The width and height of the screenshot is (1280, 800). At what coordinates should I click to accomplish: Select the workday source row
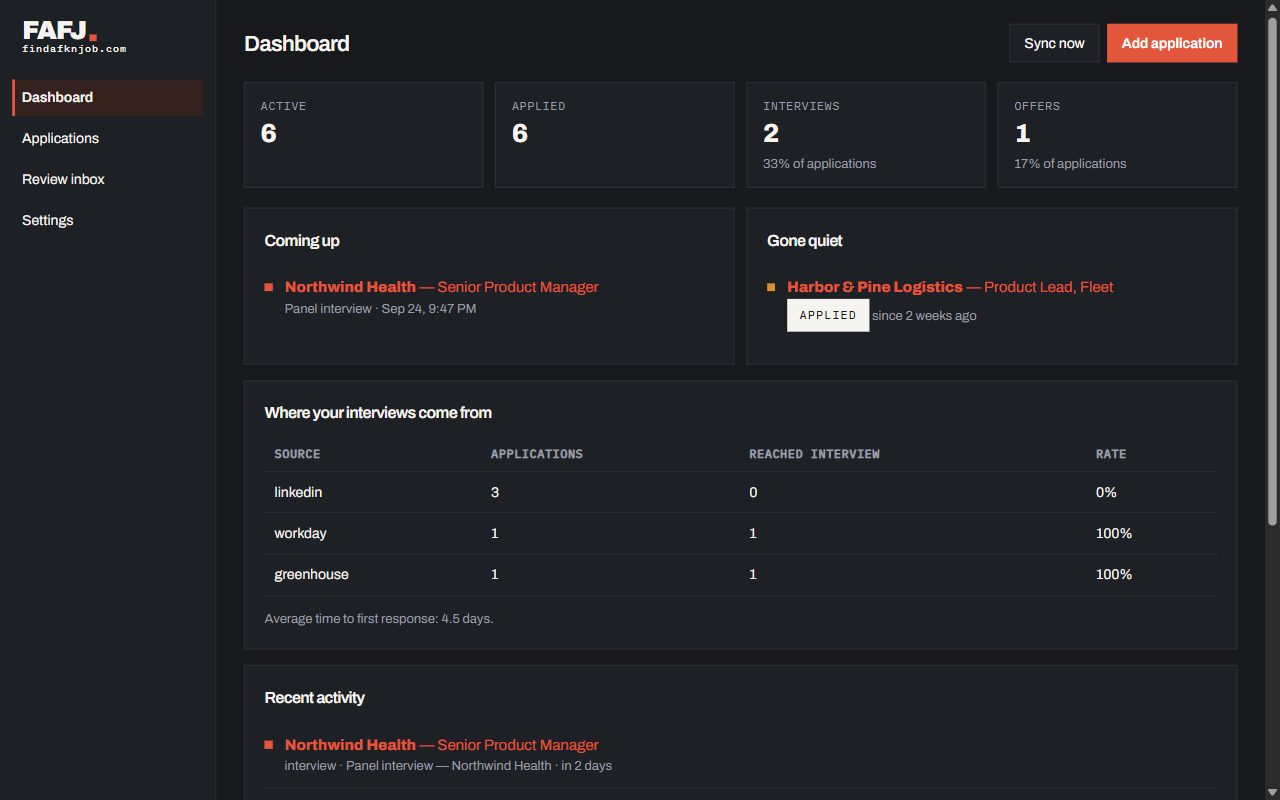(741, 533)
